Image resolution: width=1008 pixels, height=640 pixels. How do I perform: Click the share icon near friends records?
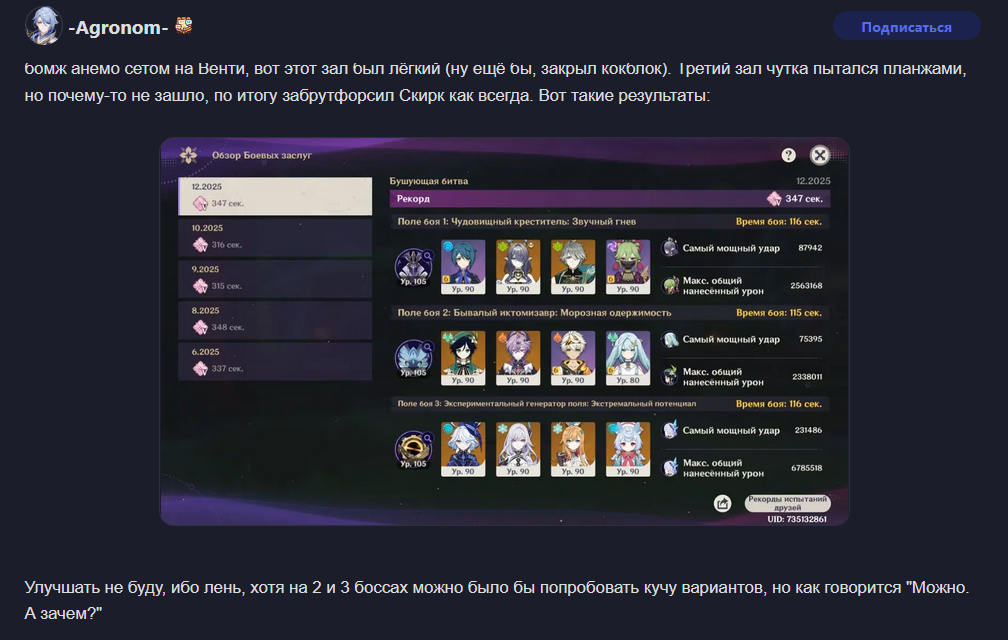tap(723, 503)
